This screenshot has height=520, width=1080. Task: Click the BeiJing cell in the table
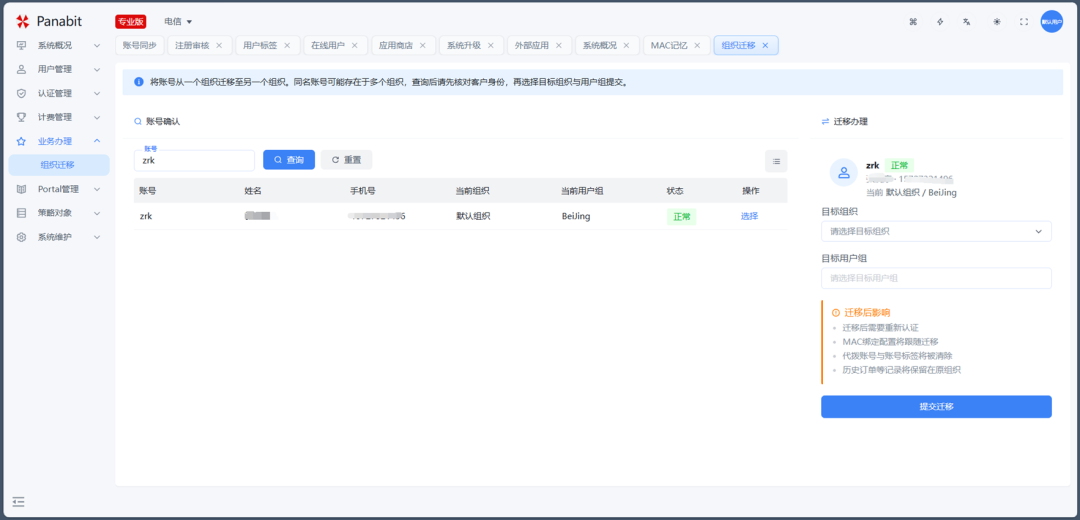[576, 216]
